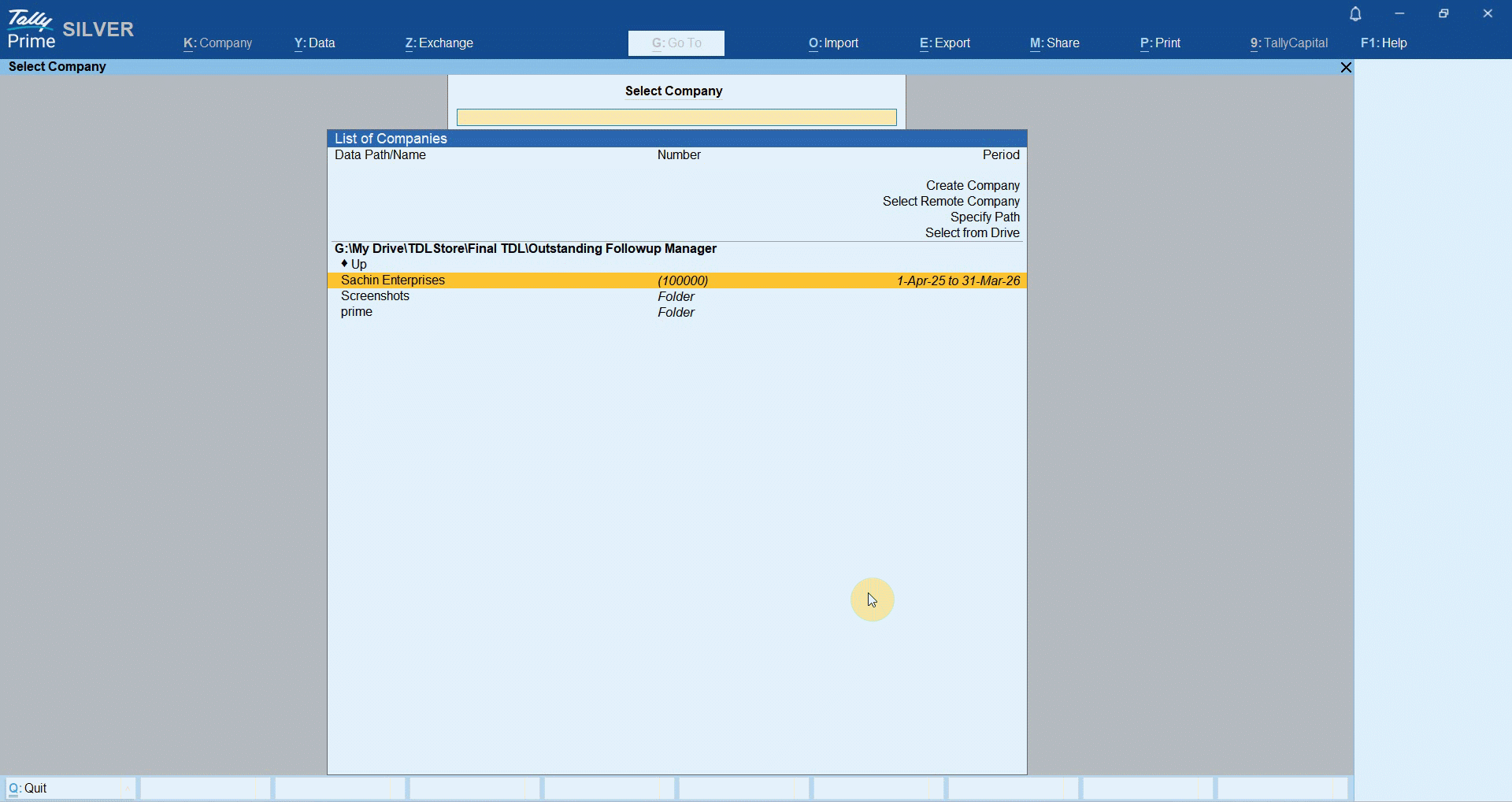Screen dimensions: 1512x802
Task: Click the Tally Prime logo
Action: pos(31,30)
